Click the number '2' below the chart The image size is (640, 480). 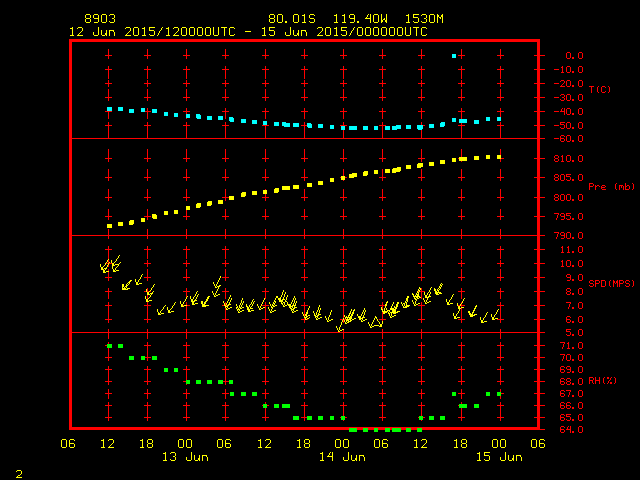19,474
